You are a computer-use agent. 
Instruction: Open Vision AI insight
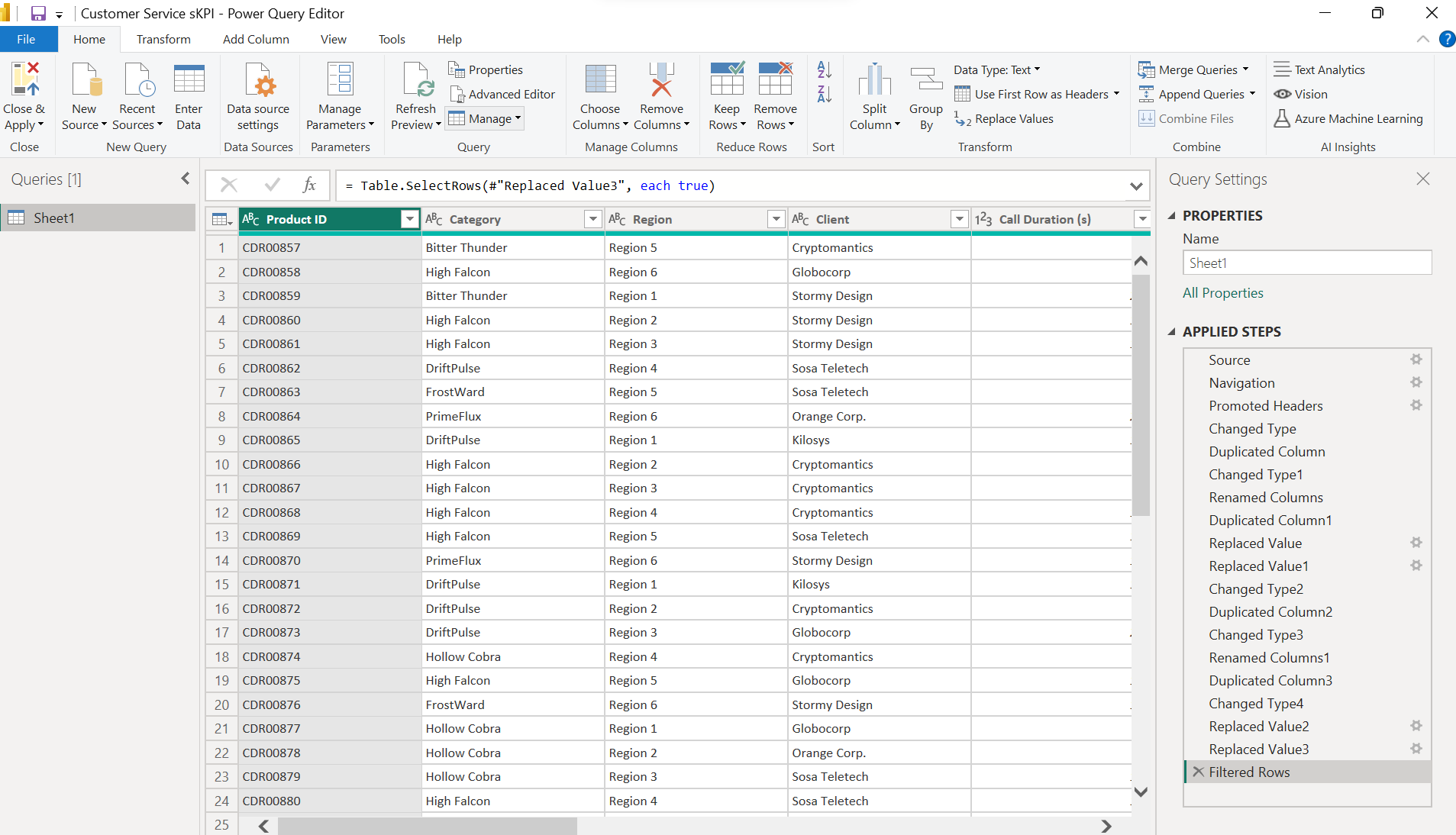(1300, 94)
